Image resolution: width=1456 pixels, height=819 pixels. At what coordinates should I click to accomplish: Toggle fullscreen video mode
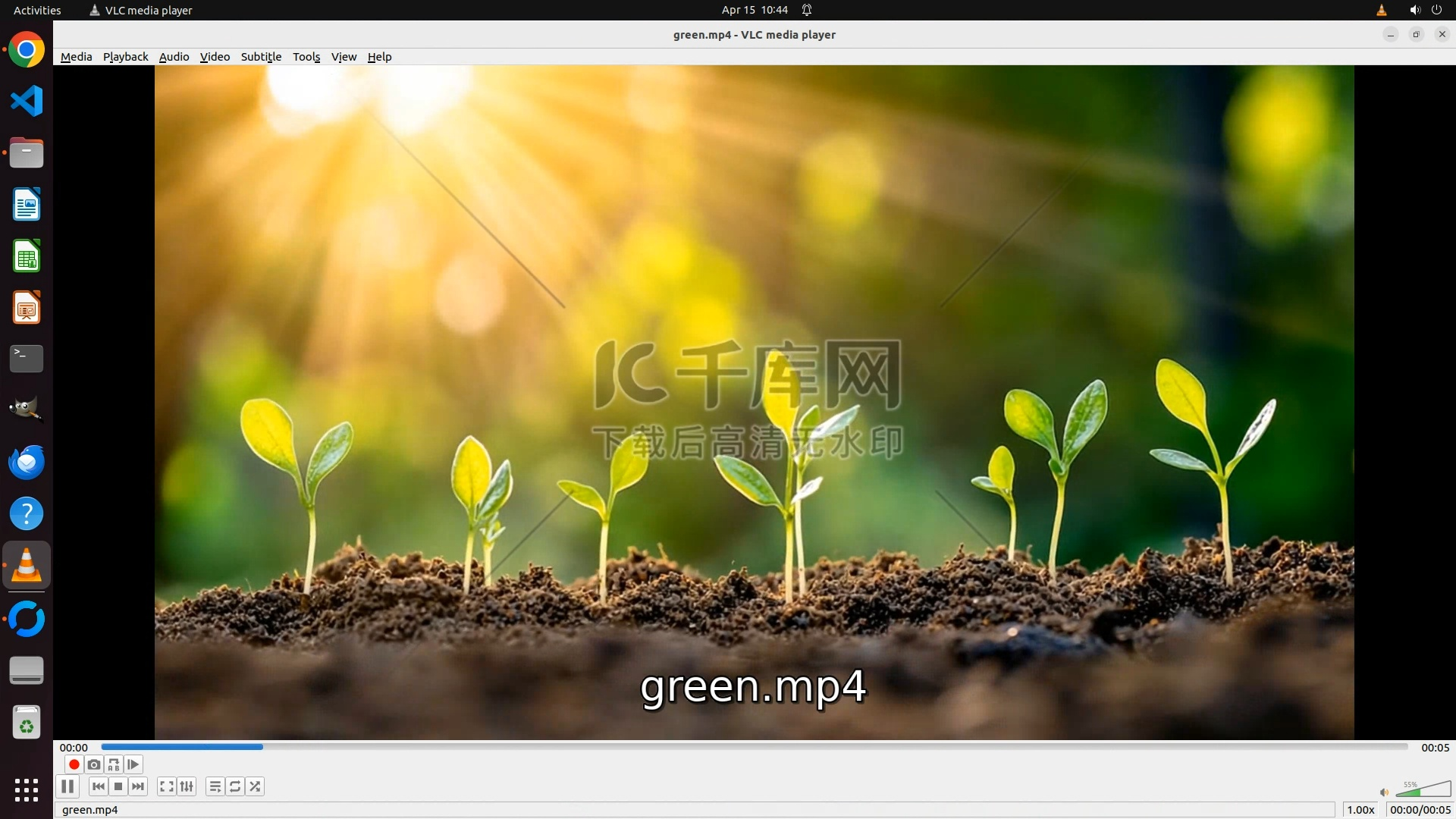[x=167, y=786]
